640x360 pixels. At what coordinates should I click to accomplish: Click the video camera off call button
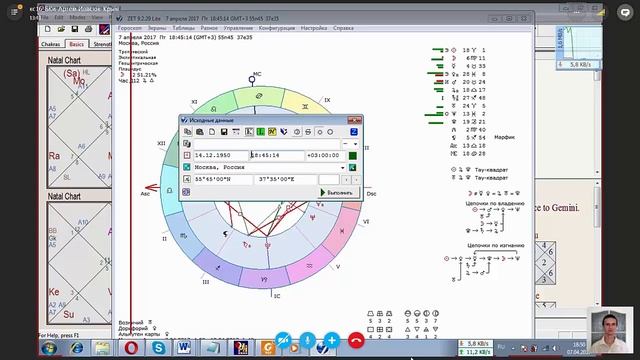pos(283,340)
